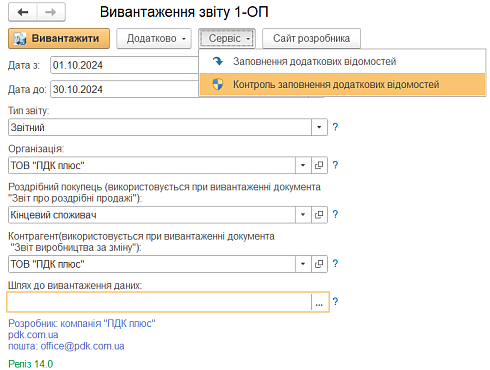Viewport: 490px width, 370px height.
Task: Click the Контрагент field with ТОВ "ПДК плюс"
Action: coord(152,264)
